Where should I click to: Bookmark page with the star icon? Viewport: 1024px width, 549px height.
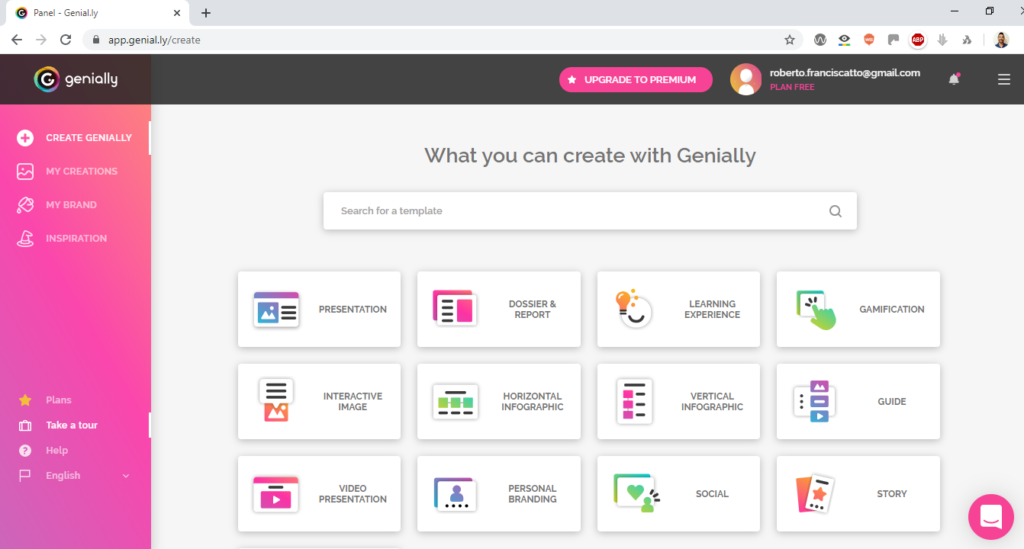(x=790, y=40)
